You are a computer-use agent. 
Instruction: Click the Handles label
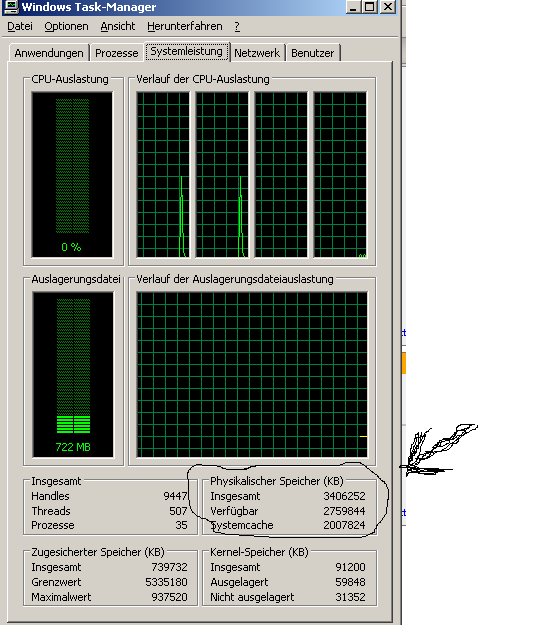[50, 496]
